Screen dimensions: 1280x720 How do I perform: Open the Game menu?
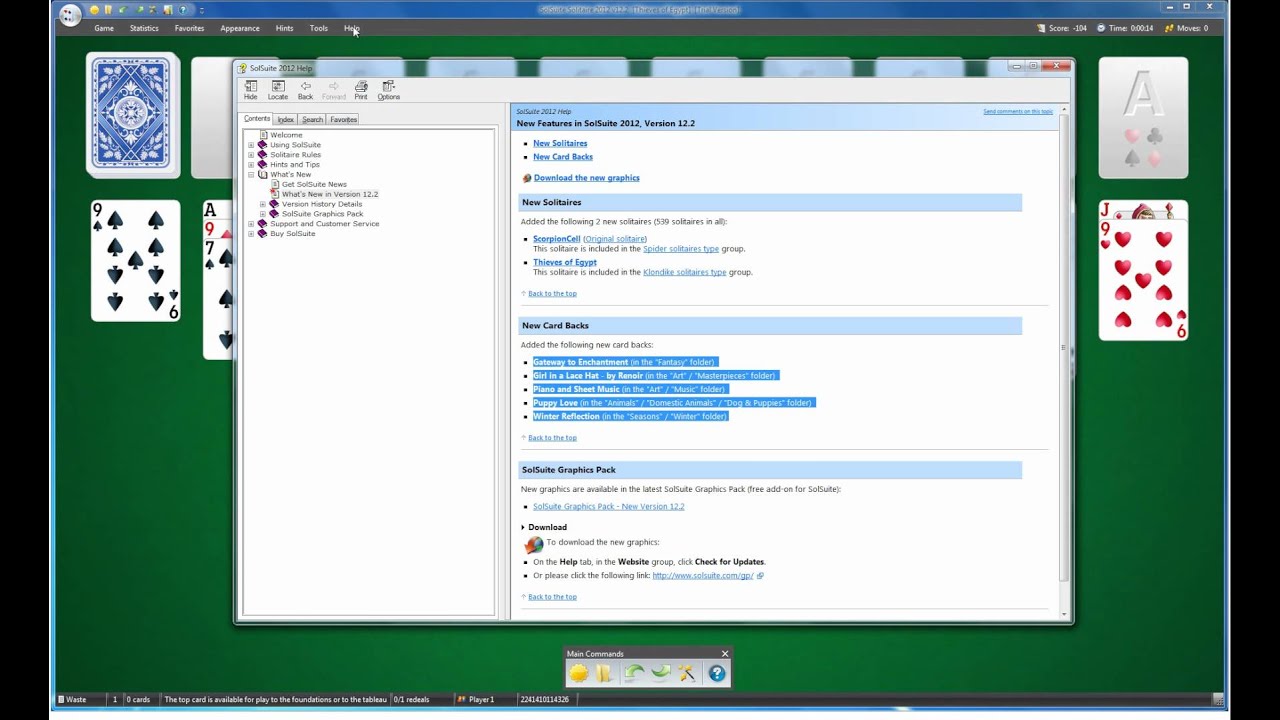click(x=104, y=28)
